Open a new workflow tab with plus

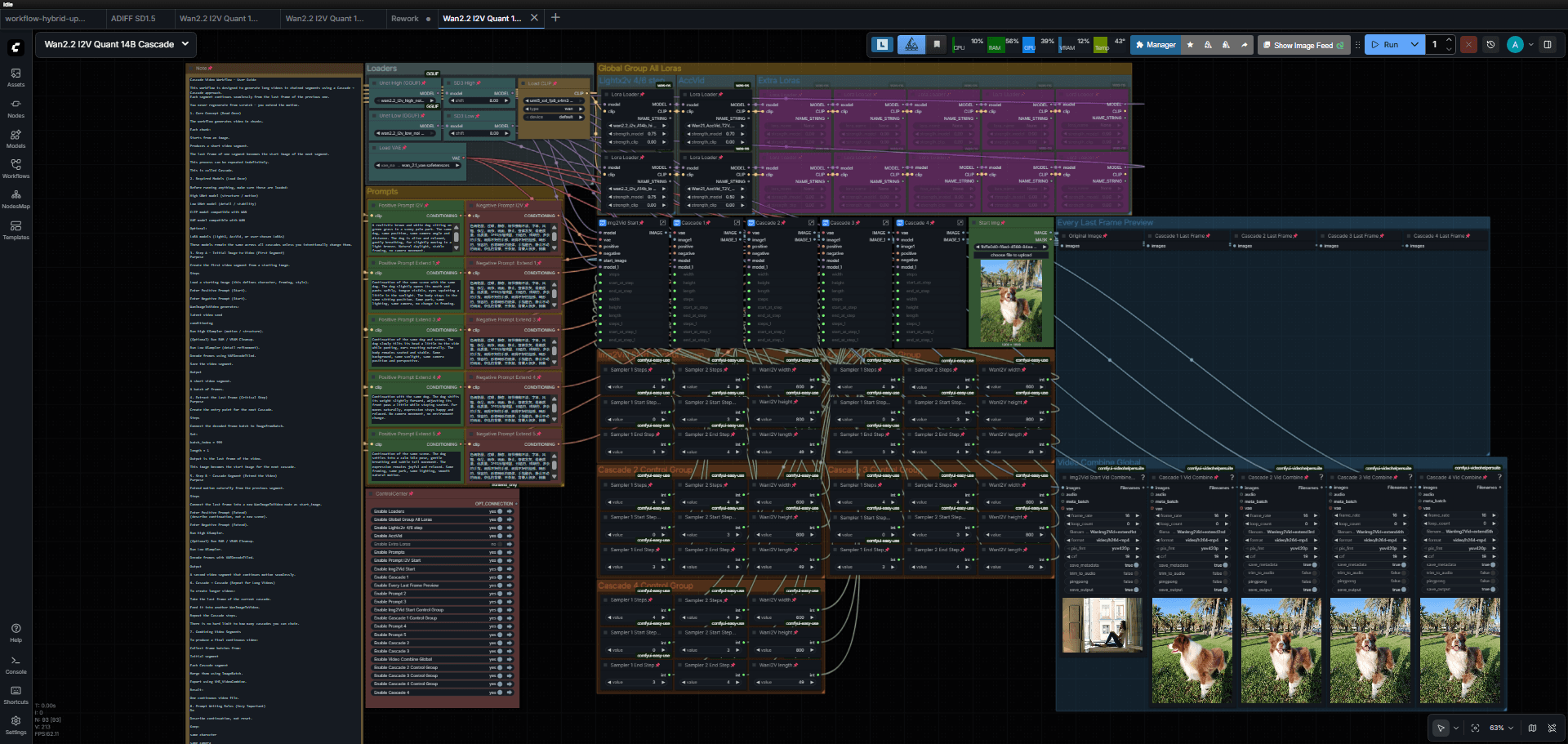click(555, 17)
